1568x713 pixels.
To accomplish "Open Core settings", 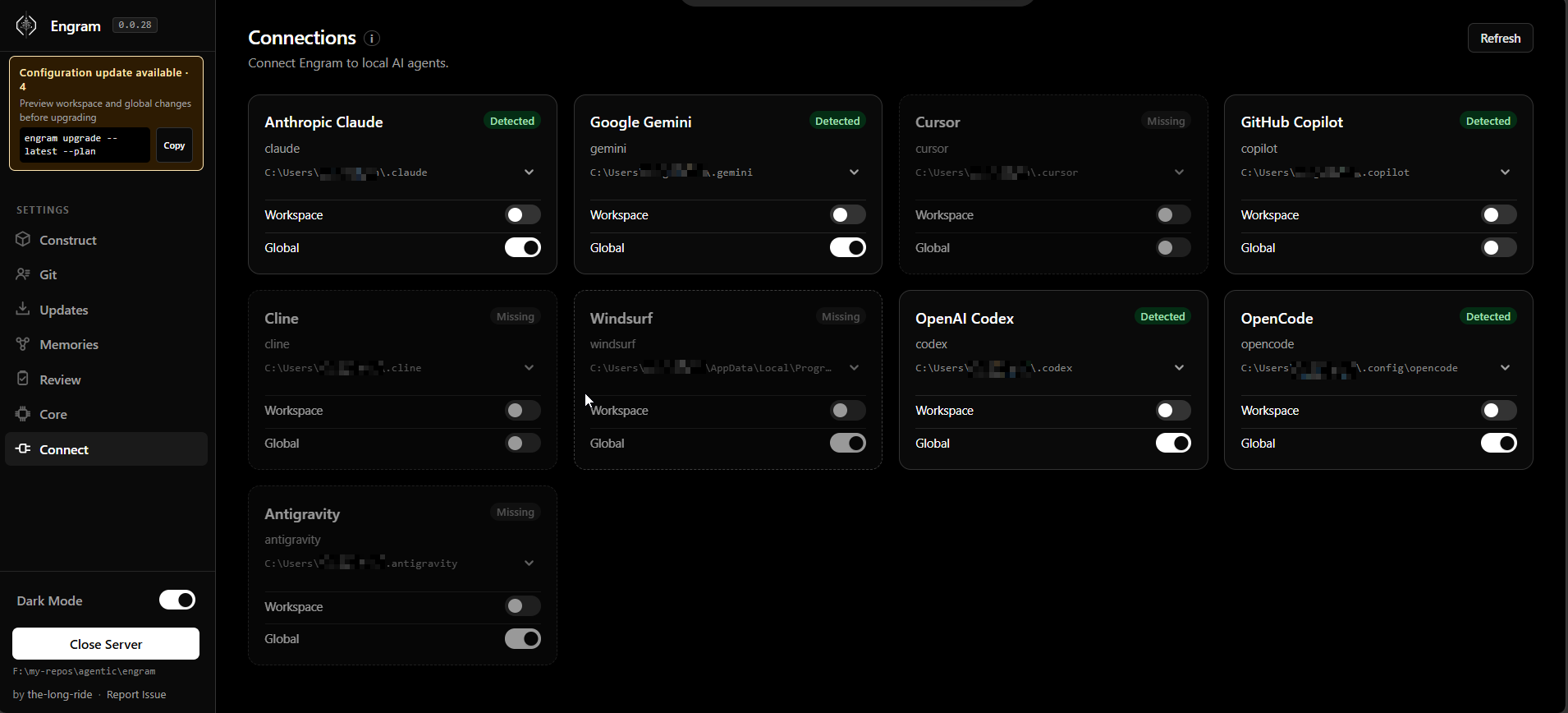I will click(106, 414).
